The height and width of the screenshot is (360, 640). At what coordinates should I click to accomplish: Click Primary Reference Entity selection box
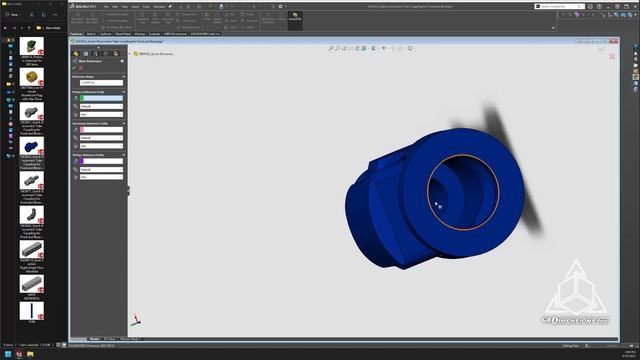coord(101,98)
